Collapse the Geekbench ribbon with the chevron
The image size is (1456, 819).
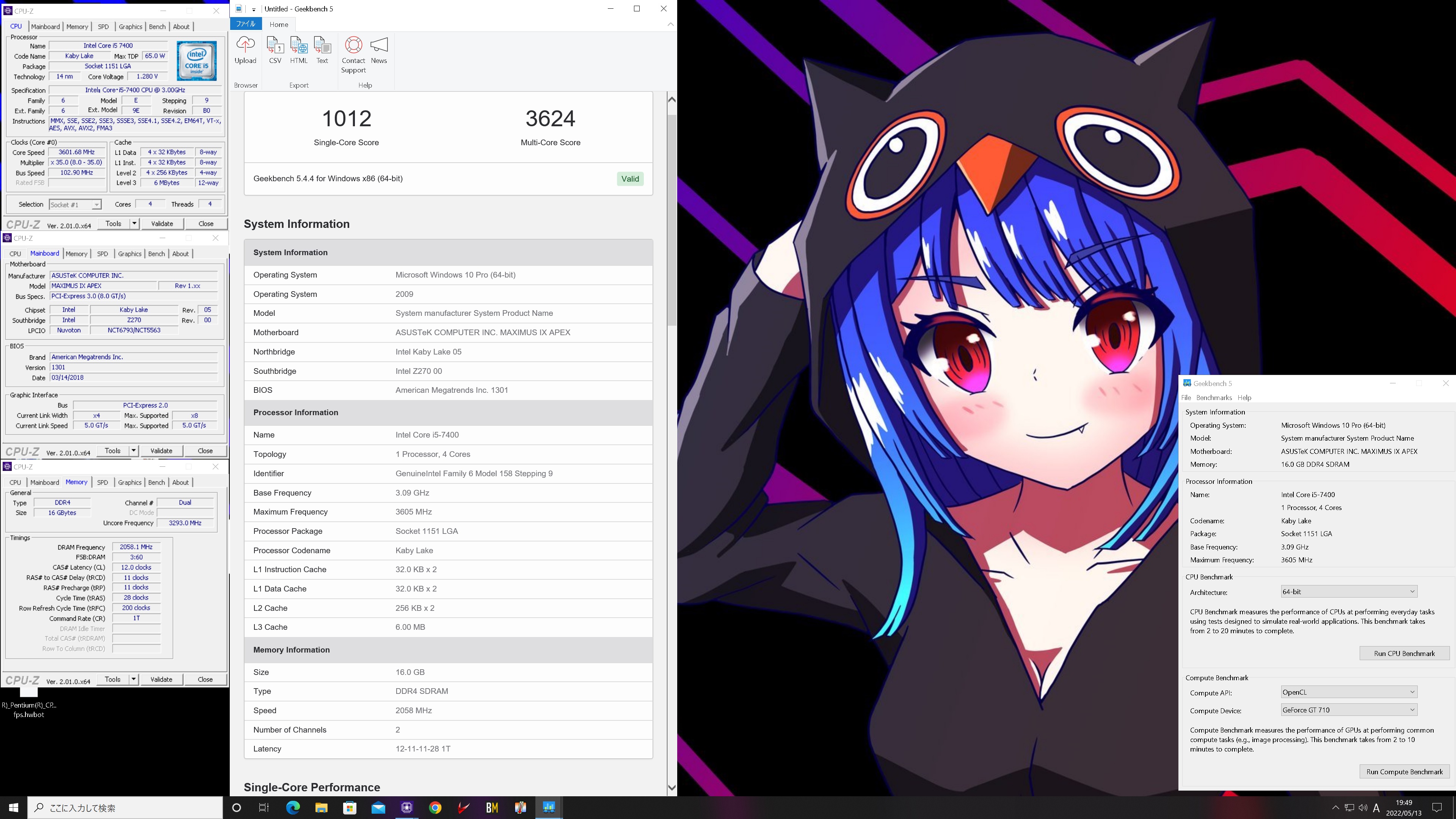point(670,24)
